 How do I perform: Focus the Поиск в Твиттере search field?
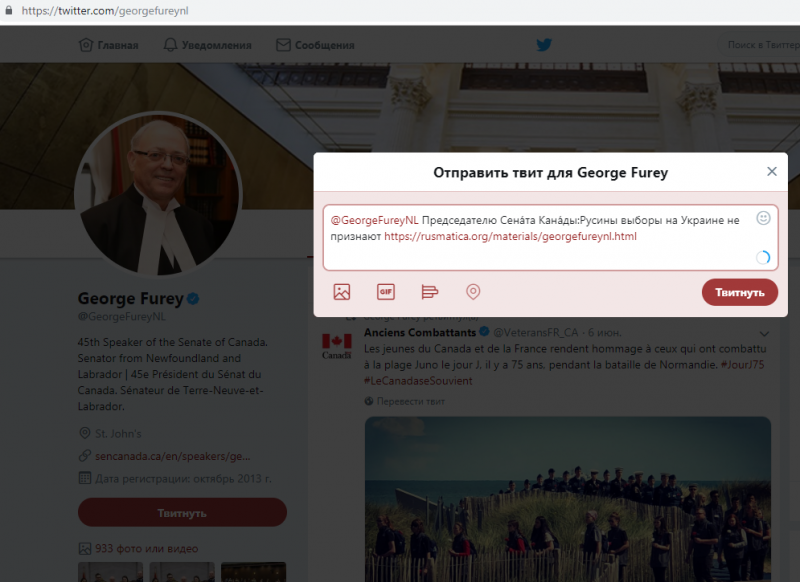coord(760,45)
